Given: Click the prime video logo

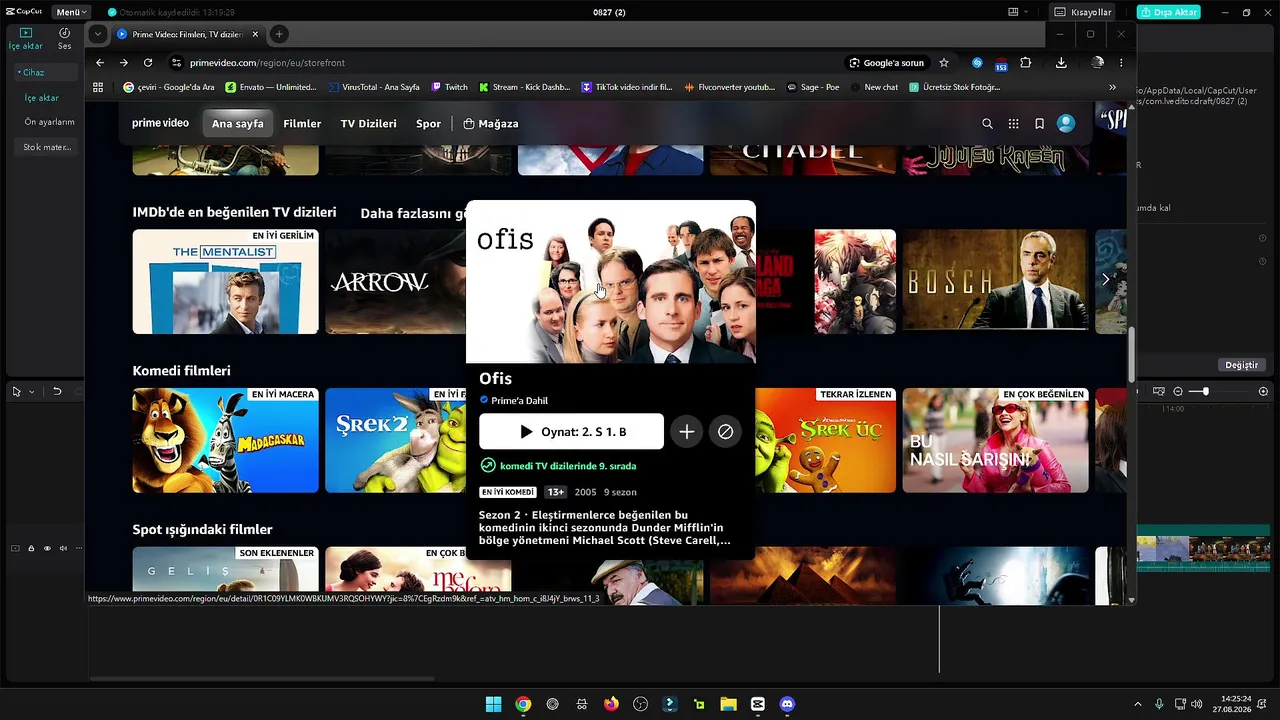Looking at the screenshot, I should pos(160,123).
